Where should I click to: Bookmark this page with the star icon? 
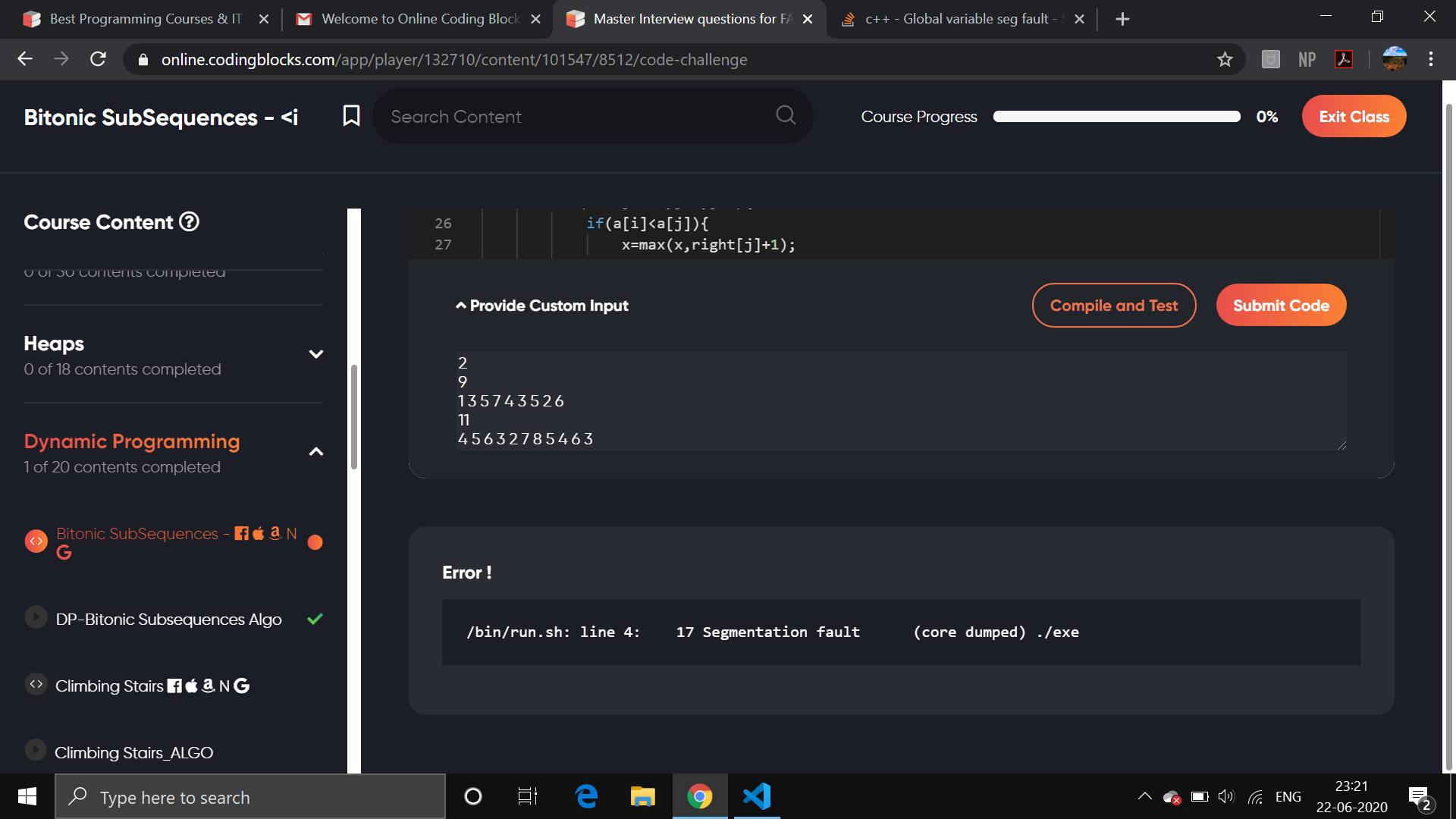click(x=1225, y=59)
